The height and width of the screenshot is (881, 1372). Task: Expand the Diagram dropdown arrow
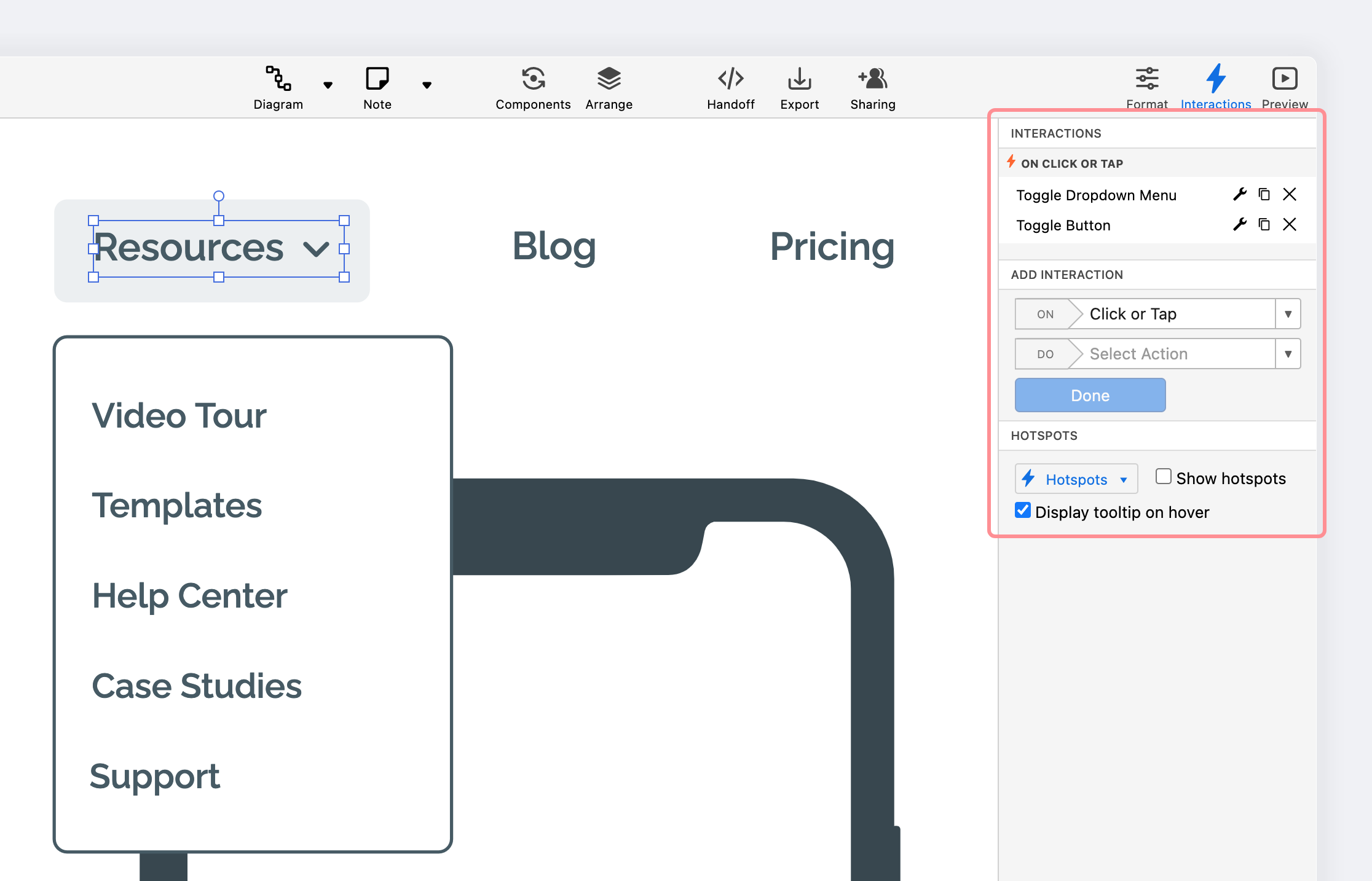(x=328, y=85)
